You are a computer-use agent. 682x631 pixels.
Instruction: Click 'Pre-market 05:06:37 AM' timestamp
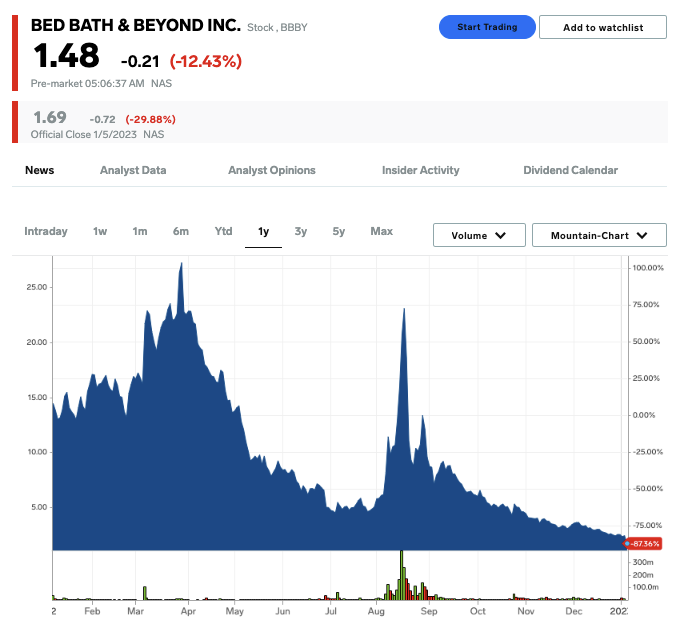tap(87, 83)
